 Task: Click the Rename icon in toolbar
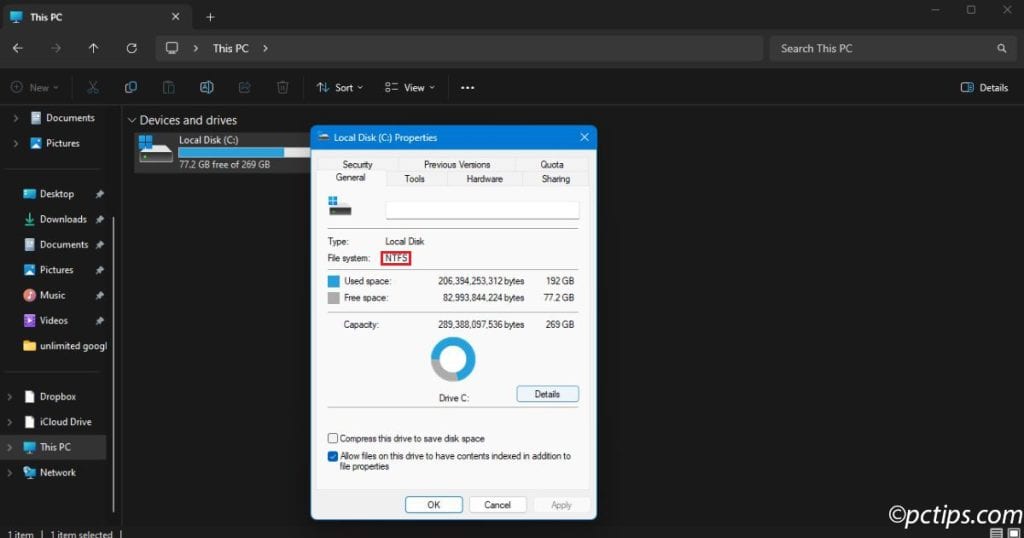pyautogui.click(x=206, y=87)
